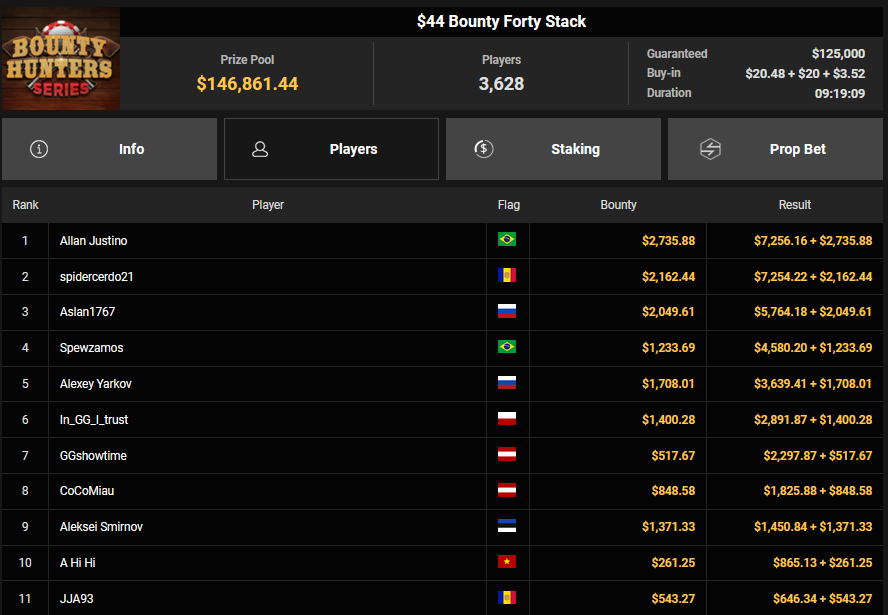
Task: Click Vietnam flag next to A Hi Hi
Action: point(507,563)
